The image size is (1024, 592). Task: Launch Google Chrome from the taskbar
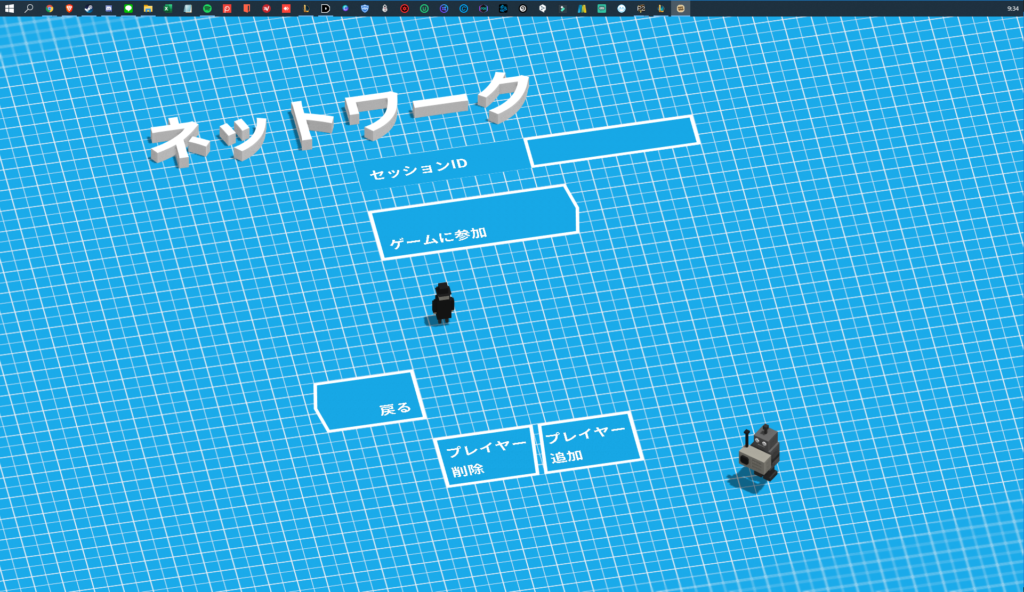49,8
